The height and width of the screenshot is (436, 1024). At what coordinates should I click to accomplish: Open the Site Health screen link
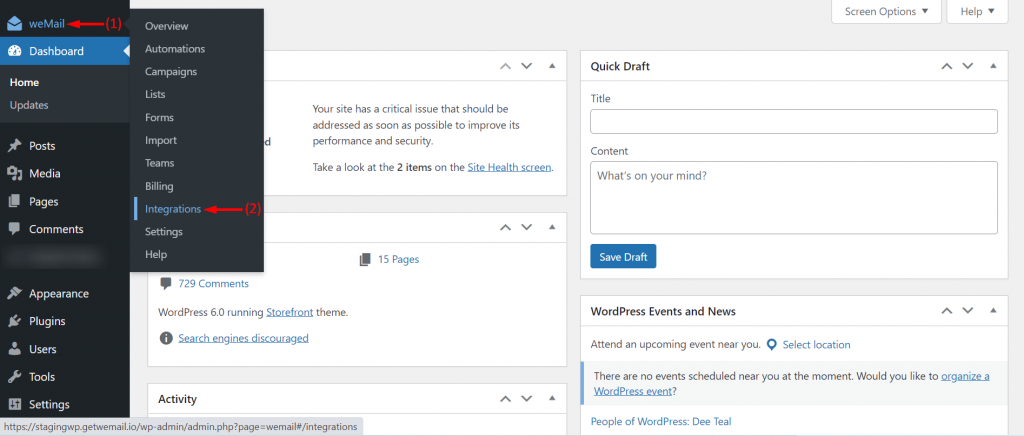(x=510, y=167)
